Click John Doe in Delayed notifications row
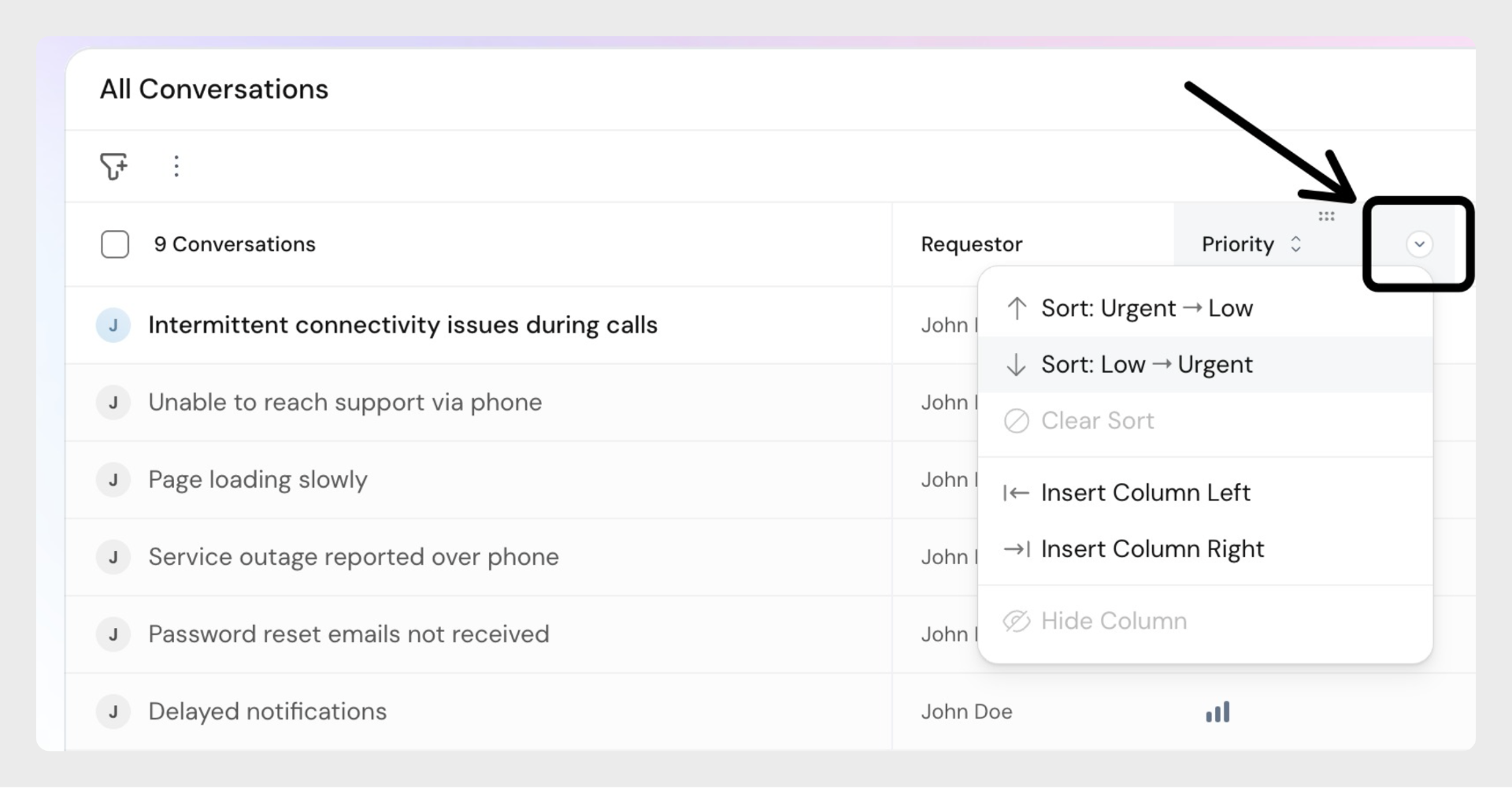This screenshot has width=1512, height=788. tap(966, 712)
